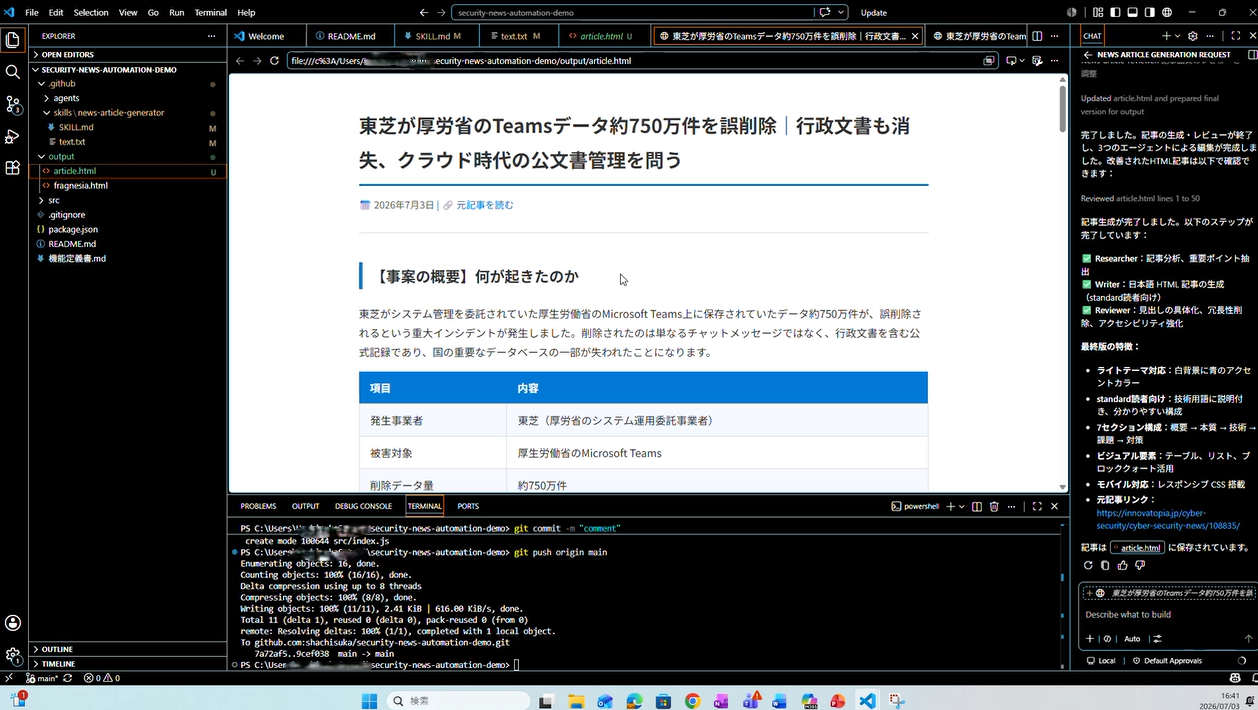
Task: Mark chat response as helpful thumbs-up
Action: [1122, 565]
